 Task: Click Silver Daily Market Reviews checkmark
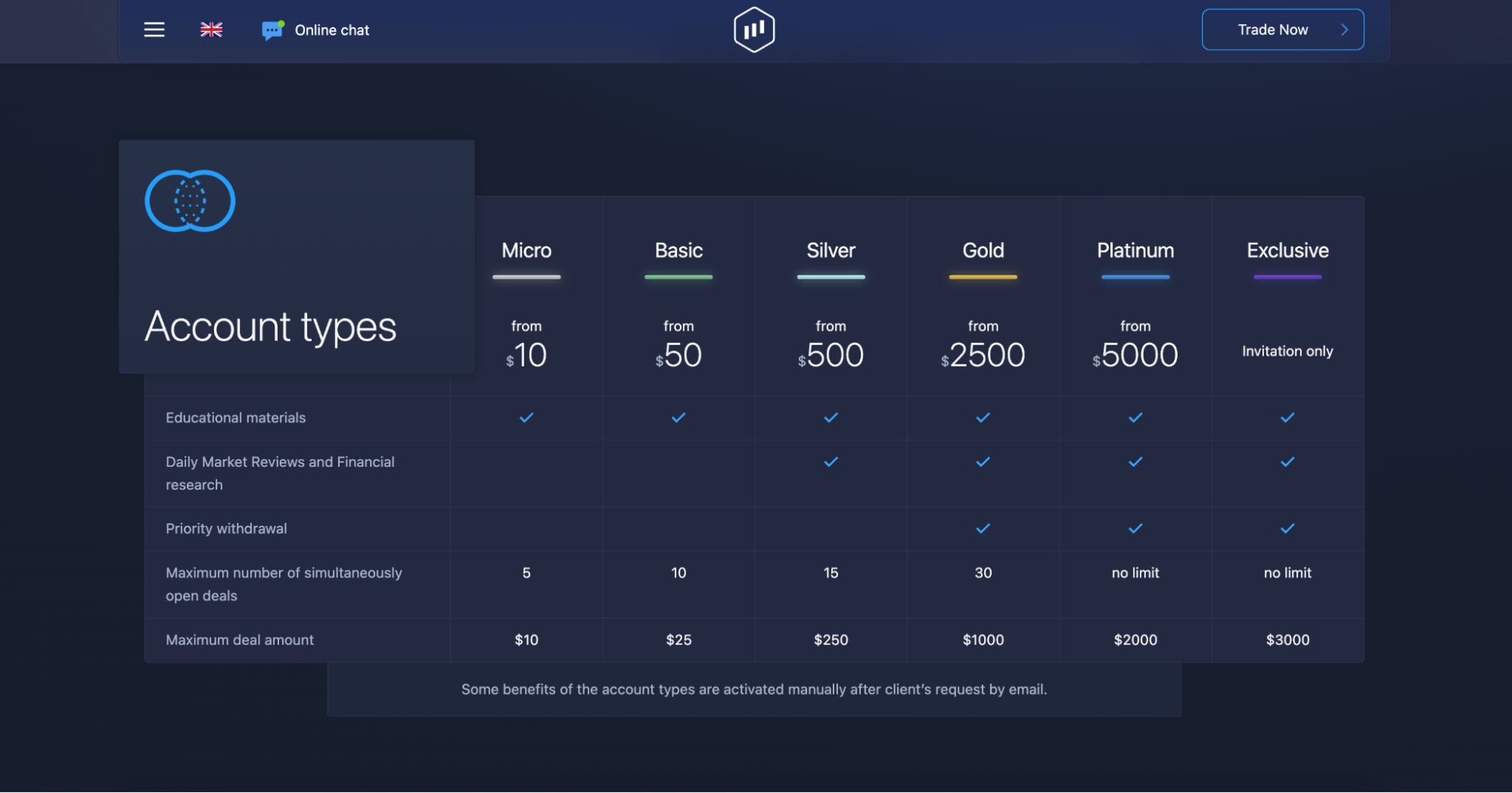coord(831,462)
